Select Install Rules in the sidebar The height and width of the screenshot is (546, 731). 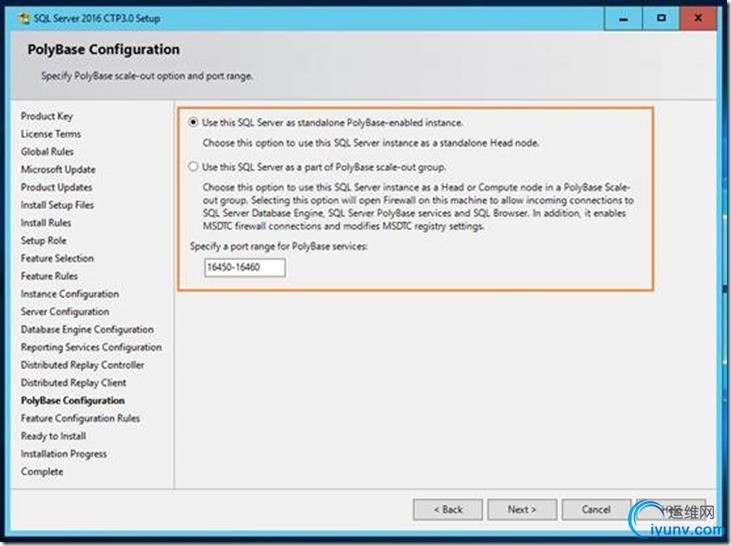[x=46, y=223]
